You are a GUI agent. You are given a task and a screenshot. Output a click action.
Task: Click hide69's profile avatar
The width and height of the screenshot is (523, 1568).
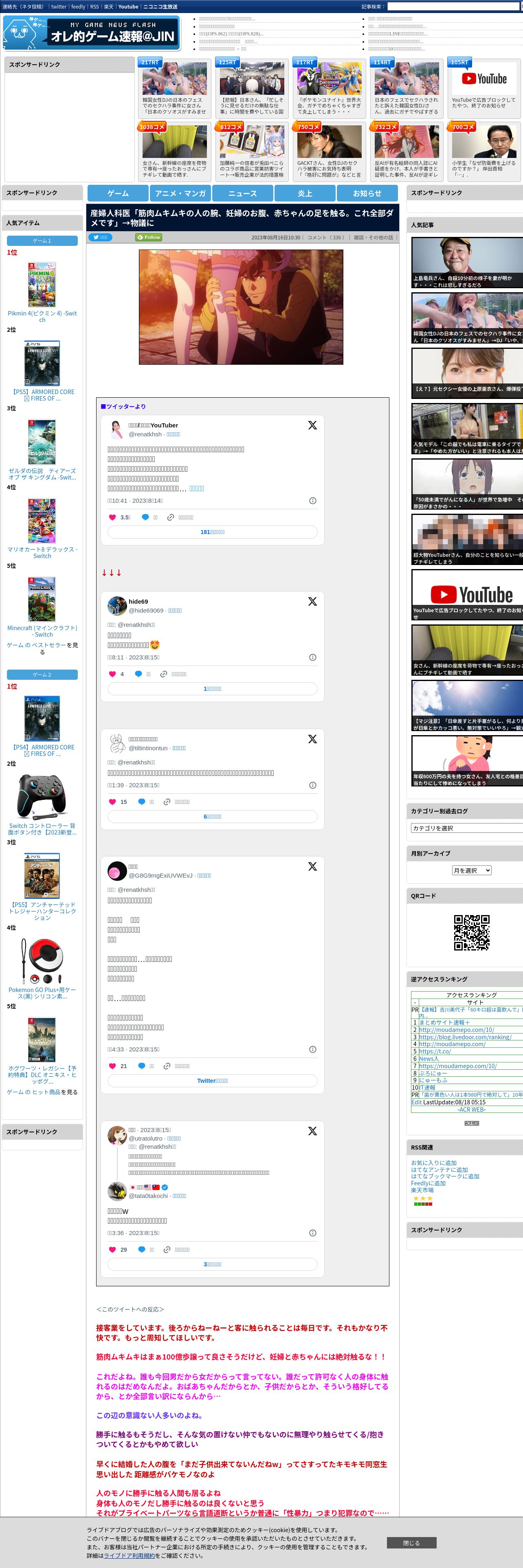(117, 606)
